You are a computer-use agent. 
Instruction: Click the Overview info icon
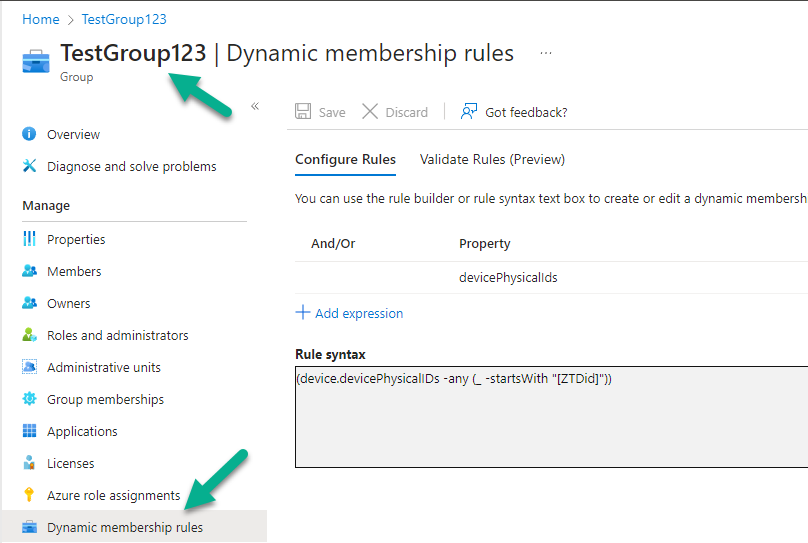(29, 134)
